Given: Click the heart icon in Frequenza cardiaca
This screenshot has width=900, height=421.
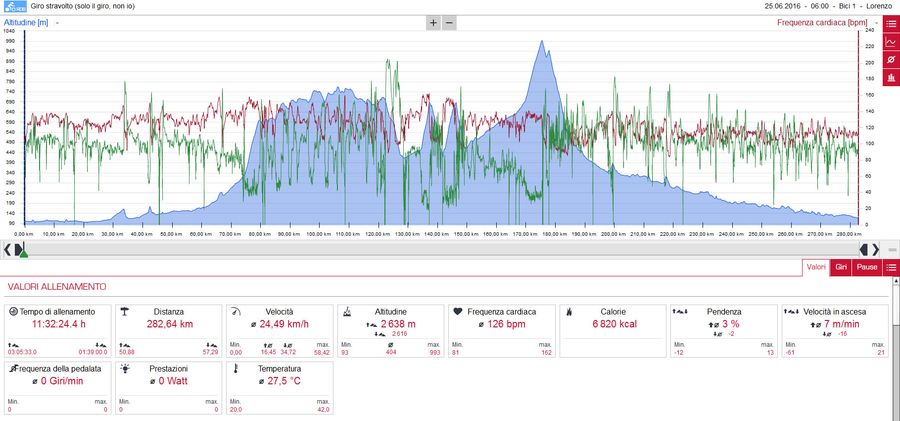Looking at the screenshot, I should (457, 311).
